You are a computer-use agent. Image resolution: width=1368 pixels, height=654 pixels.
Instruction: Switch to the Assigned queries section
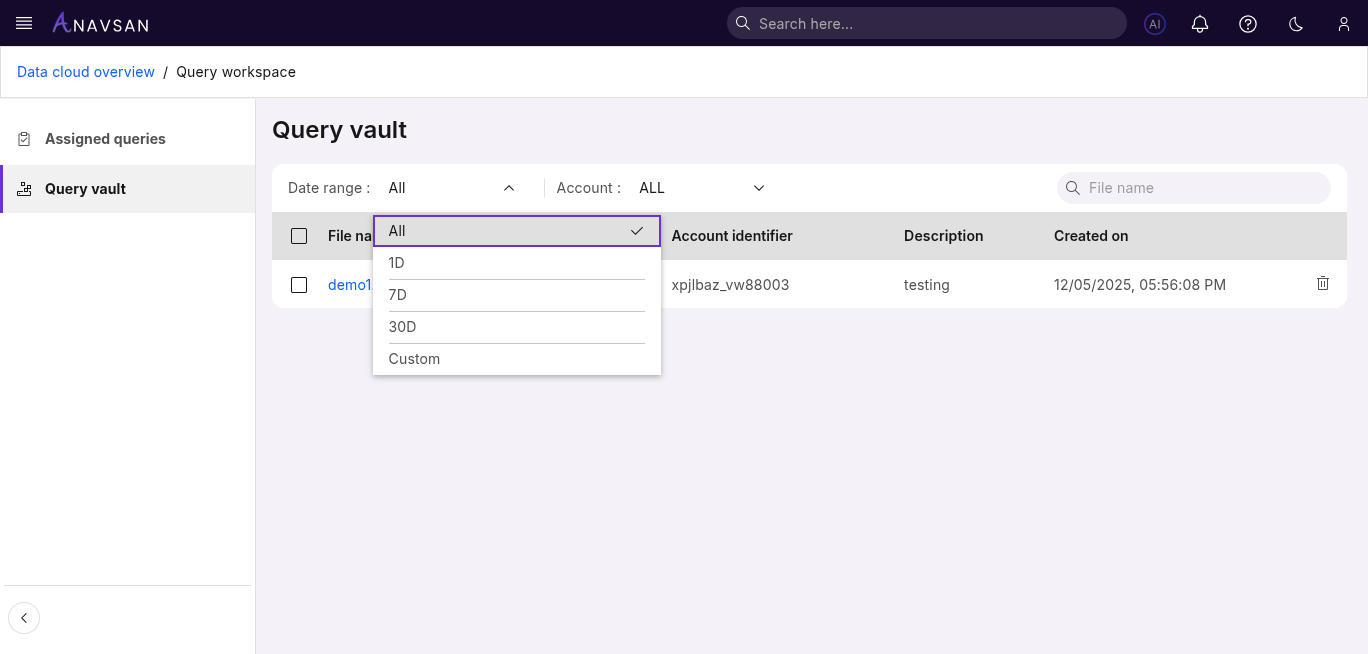click(104, 138)
